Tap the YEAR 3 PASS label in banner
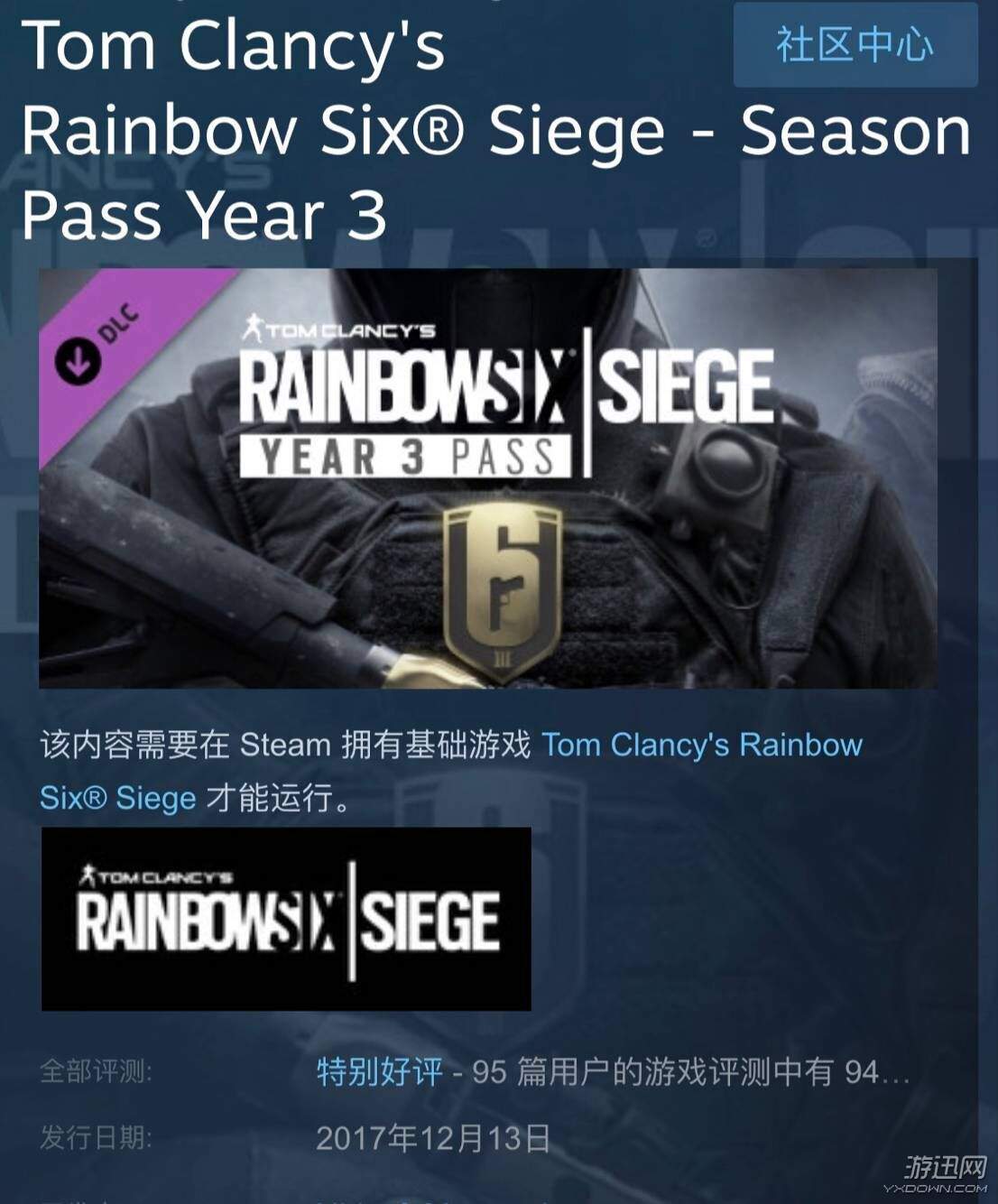Viewport: 998px width, 1204px height. click(x=406, y=457)
